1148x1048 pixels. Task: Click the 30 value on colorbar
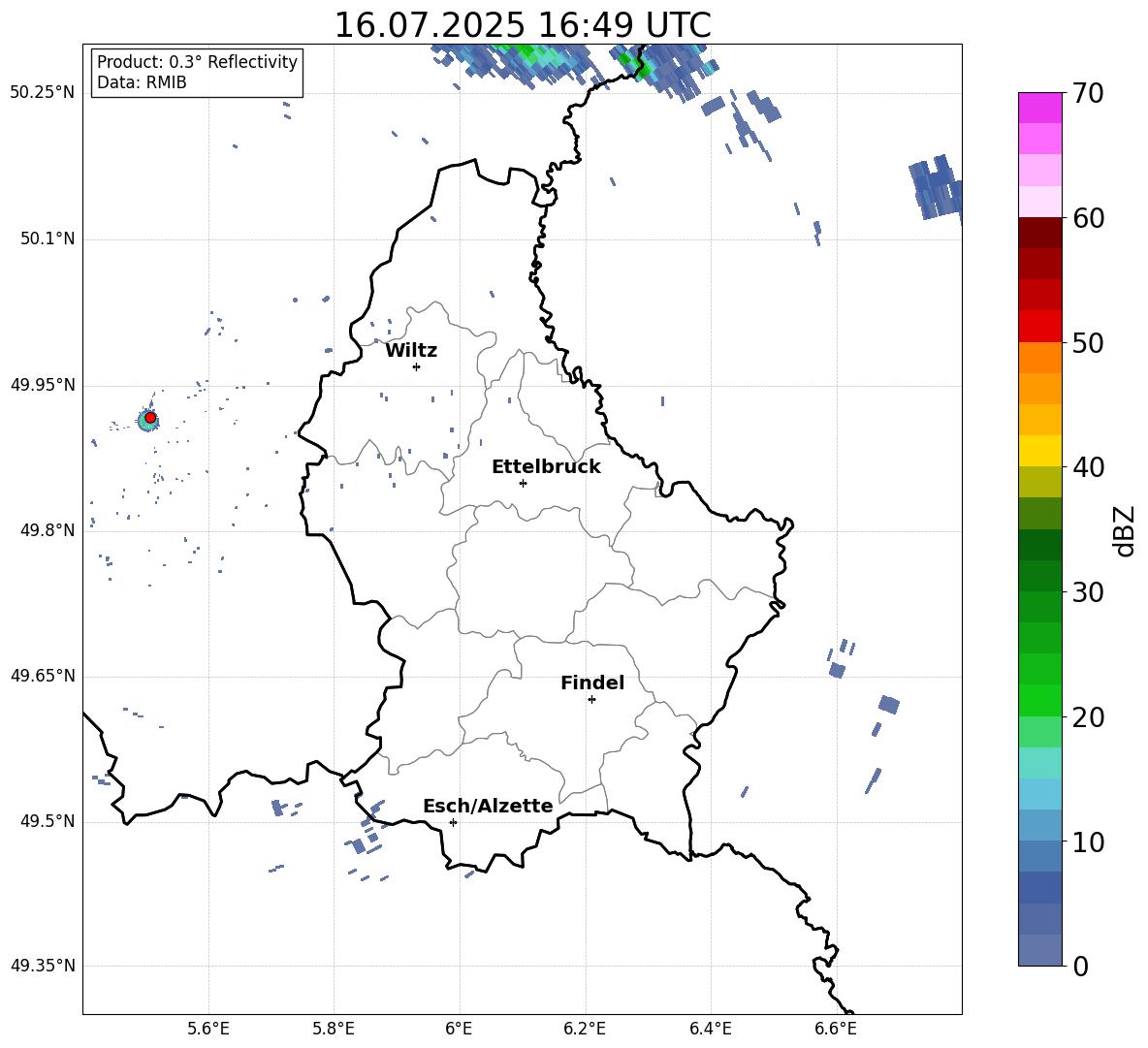click(1088, 592)
